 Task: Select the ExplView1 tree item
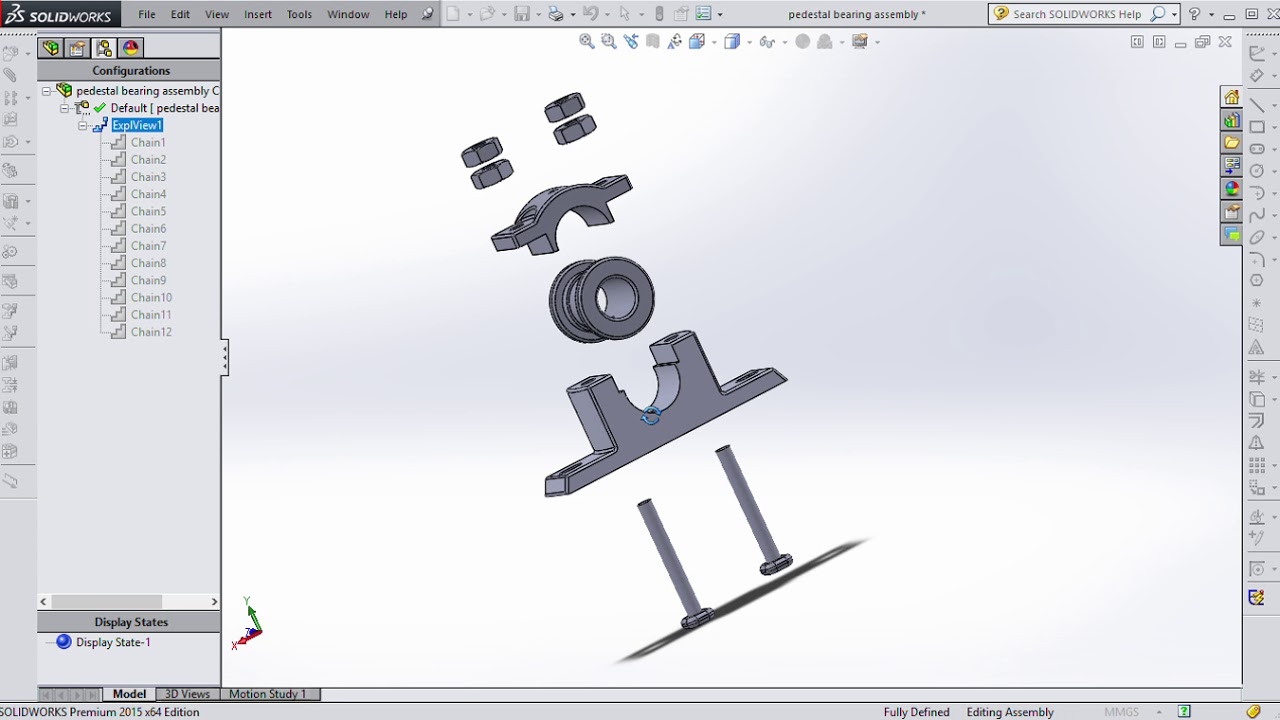[x=137, y=125]
